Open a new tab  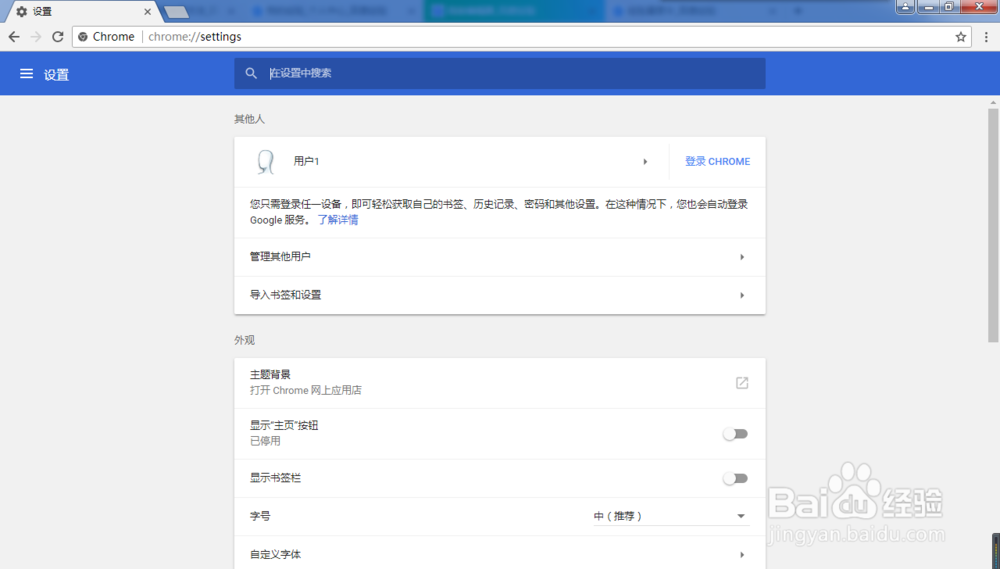[176, 11]
